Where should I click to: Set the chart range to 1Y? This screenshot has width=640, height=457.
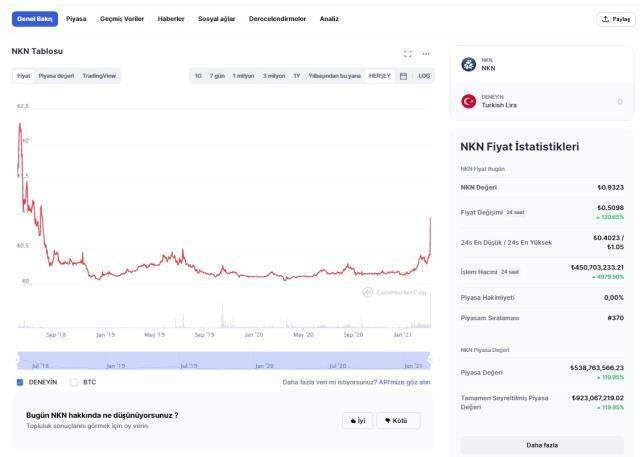click(x=297, y=76)
